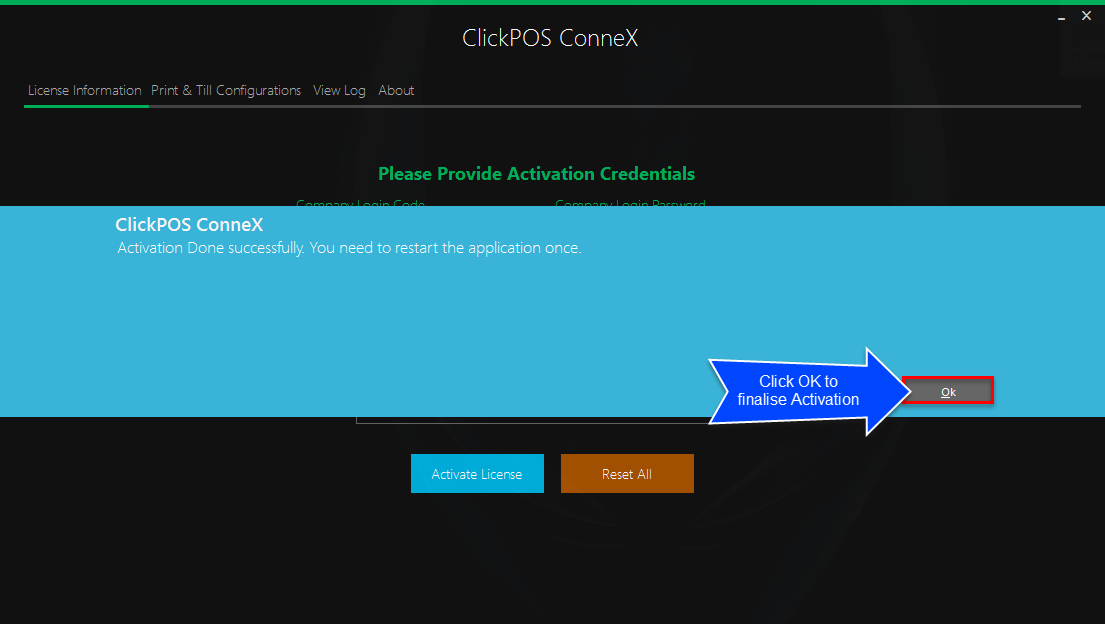Minimize the ClickPOS ConneX window
This screenshot has height=624, width=1105.
tap(1061, 17)
